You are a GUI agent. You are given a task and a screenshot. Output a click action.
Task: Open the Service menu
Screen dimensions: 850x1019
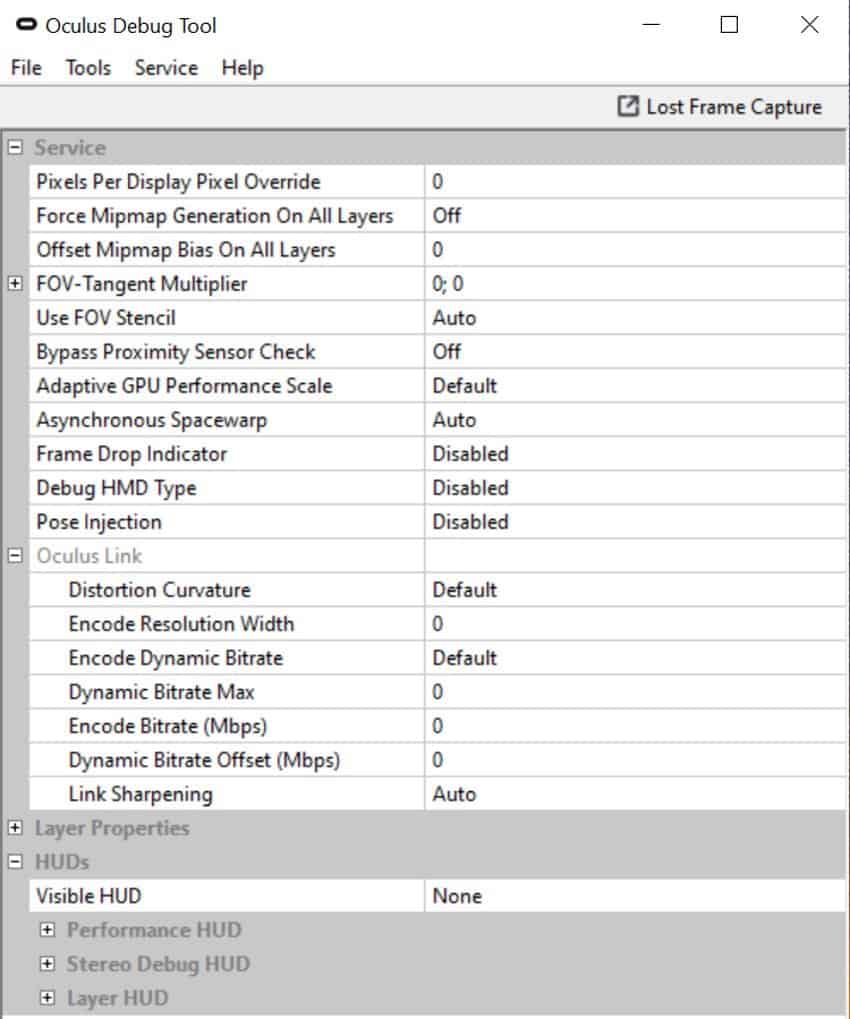point(166,68)
